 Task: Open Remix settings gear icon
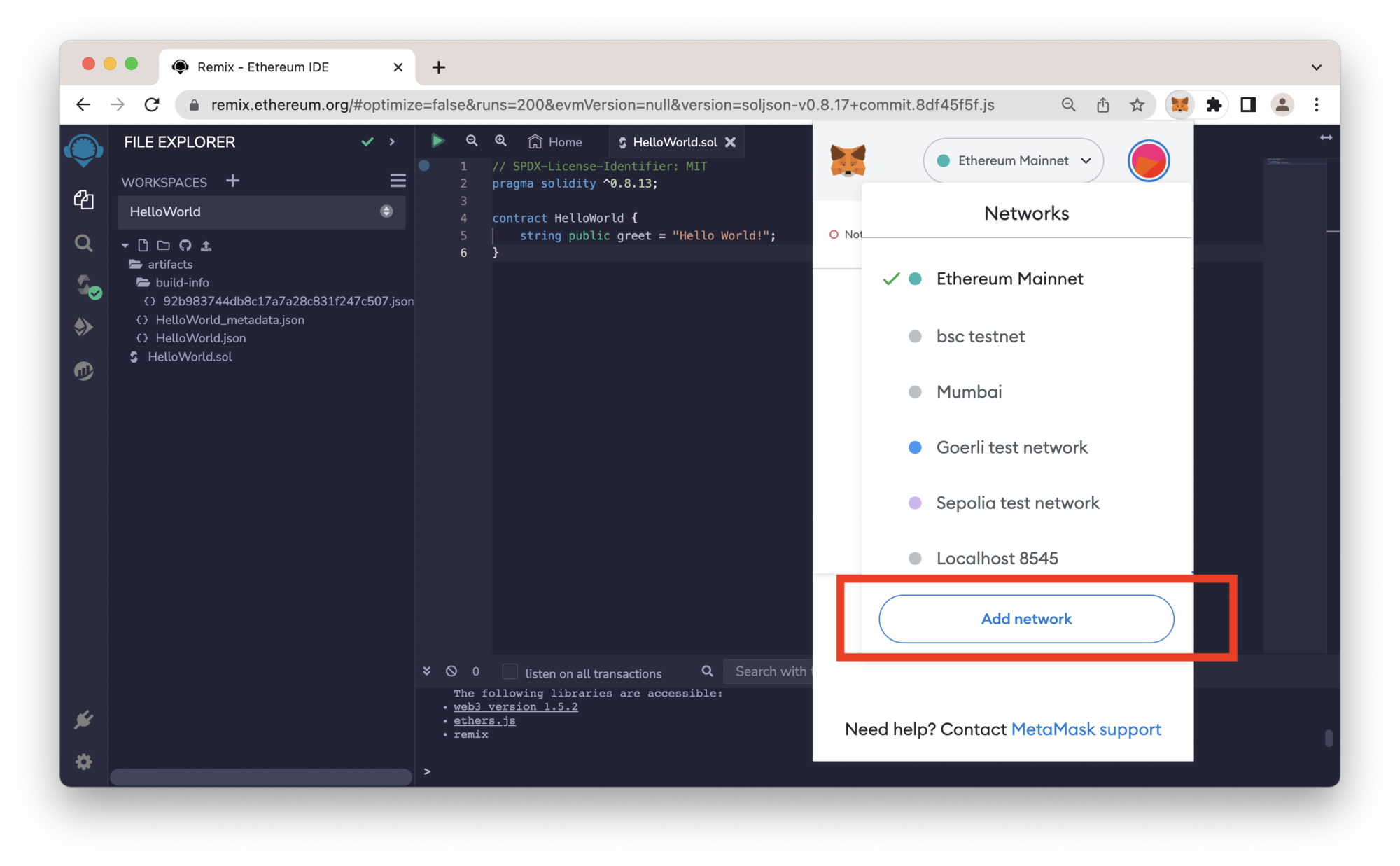coord(84,762)
